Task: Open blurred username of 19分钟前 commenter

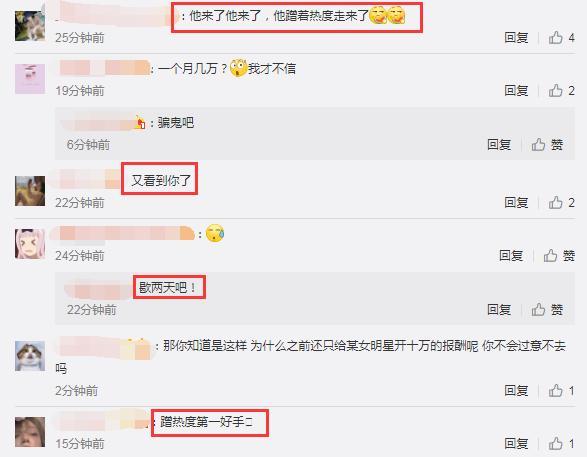Action: [105, 68]
